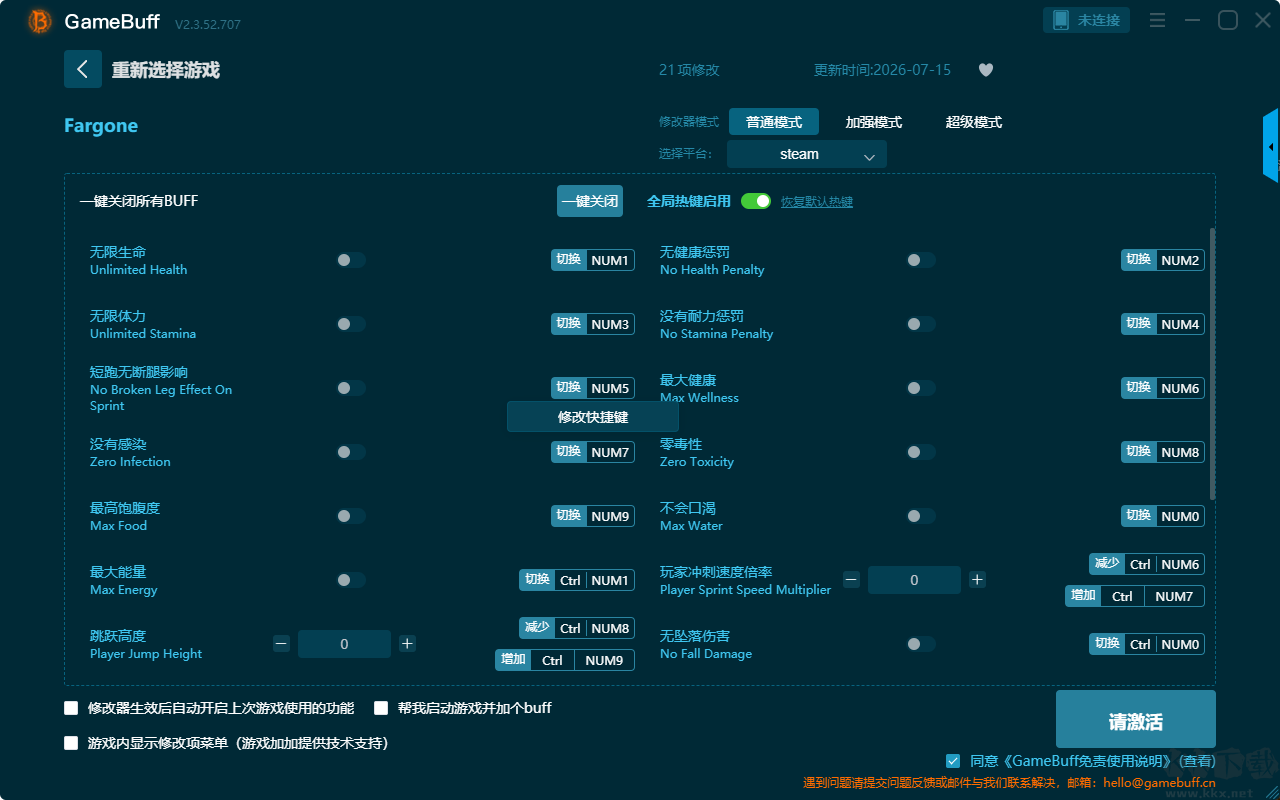Screen dimensions: 1280x800
Task: Toggle Unlimited Health switch
Action: tap(351, 260)
